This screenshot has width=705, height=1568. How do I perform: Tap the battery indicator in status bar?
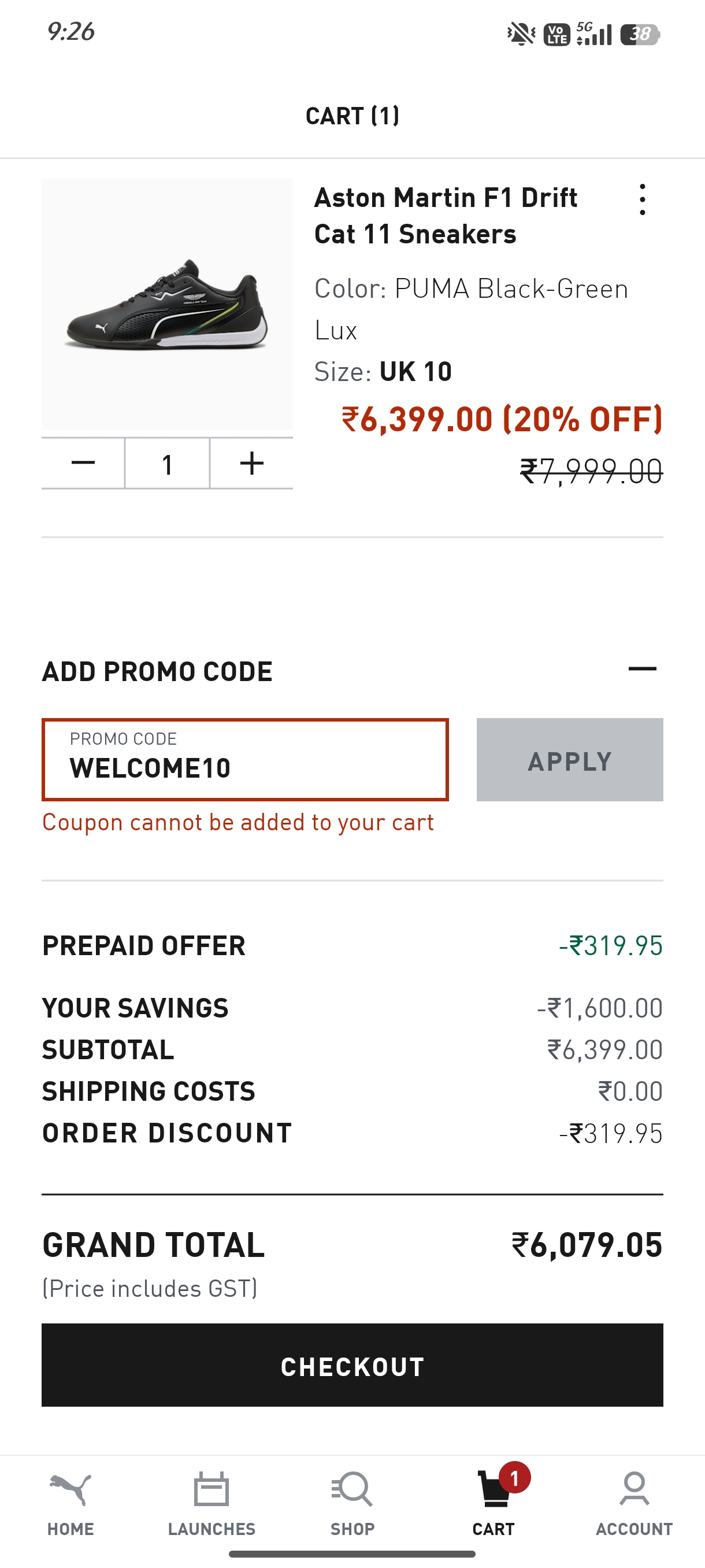click(x=640, y=34)
